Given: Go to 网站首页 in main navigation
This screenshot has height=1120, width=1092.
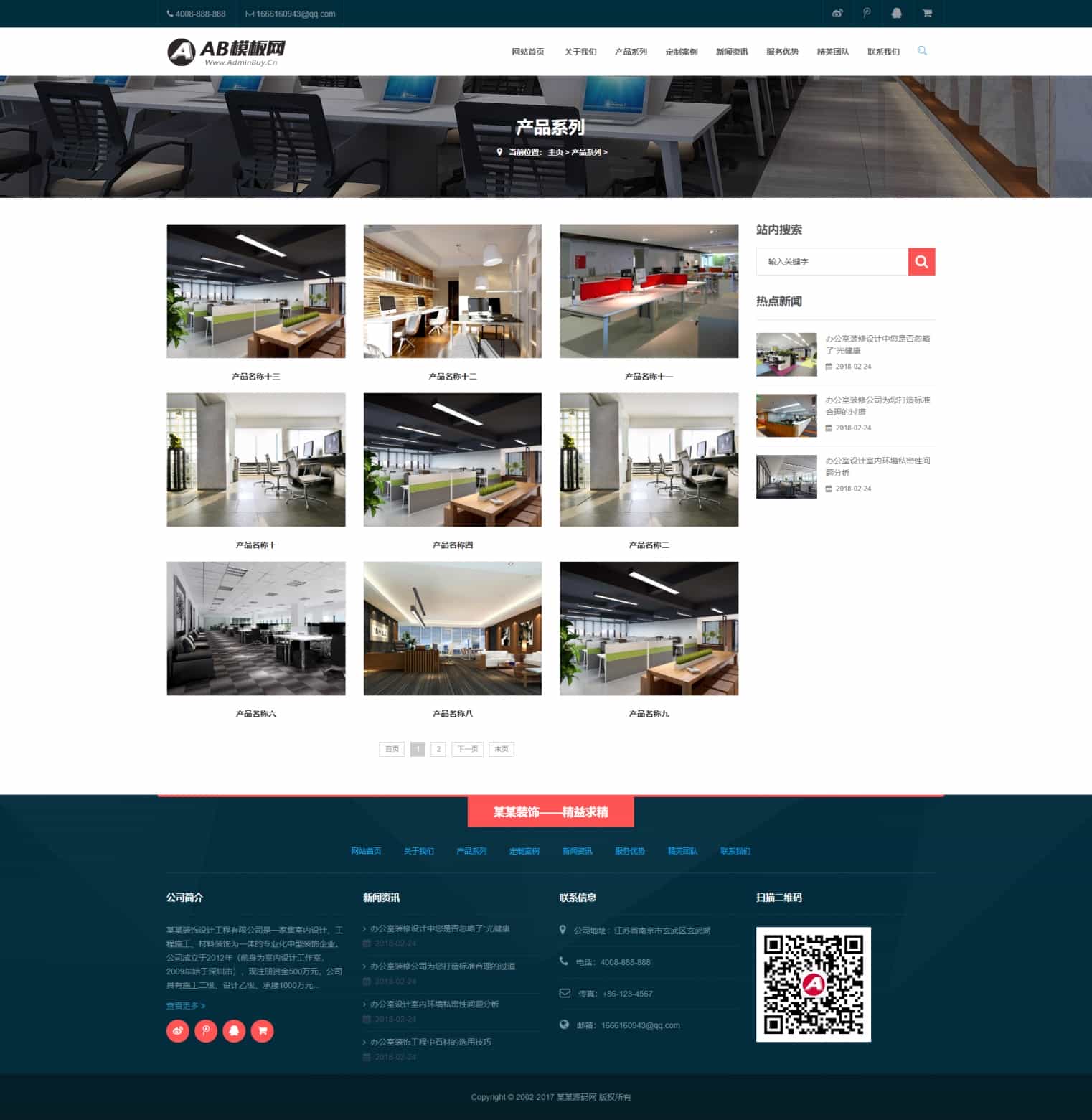Looking at the screenshot, I should click(527, 52).
